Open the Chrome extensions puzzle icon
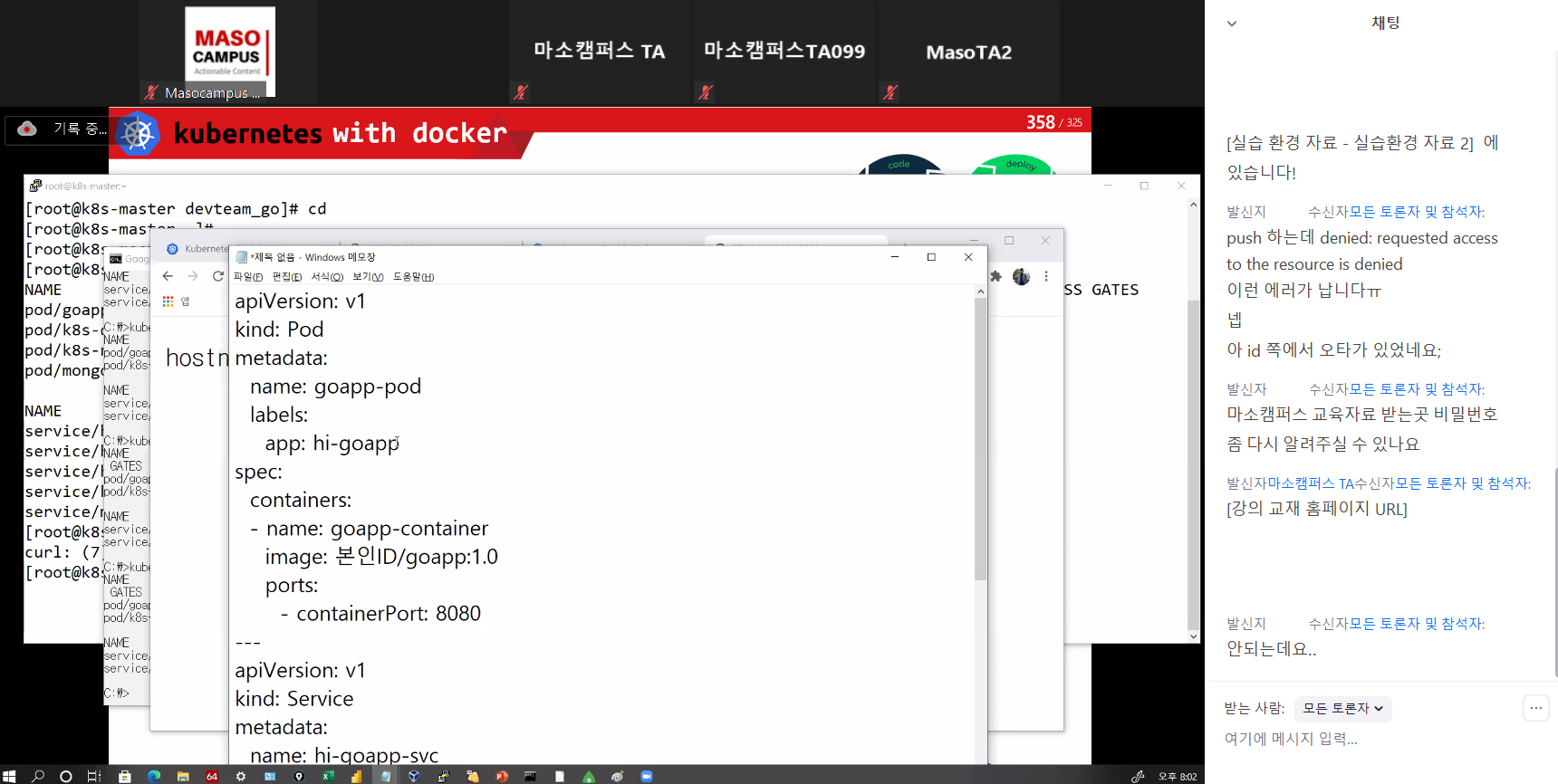The height and width of the screenshot is (784, 1558). coord(995,277)
